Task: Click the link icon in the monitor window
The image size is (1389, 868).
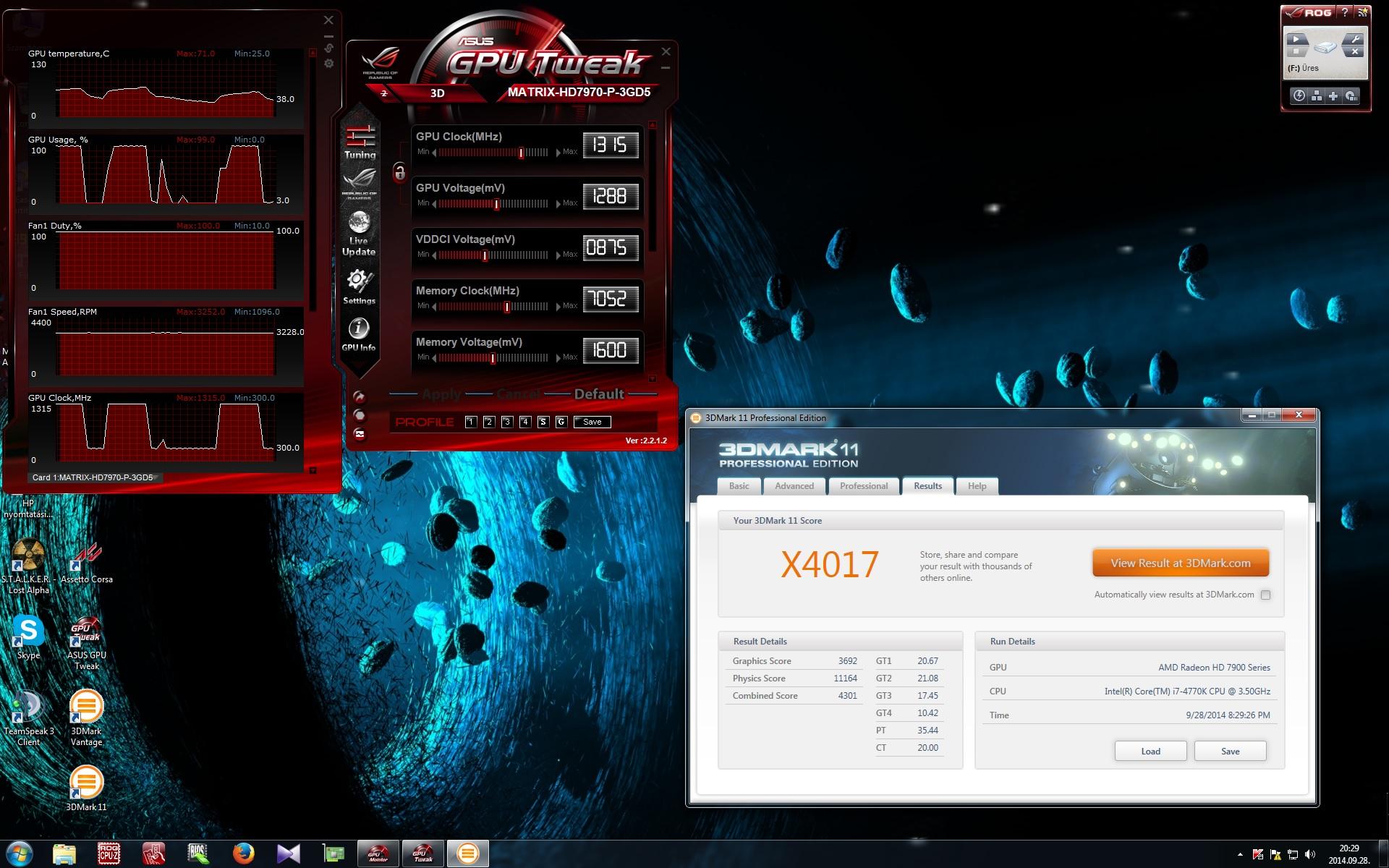Action: click(x=328, y=48)
